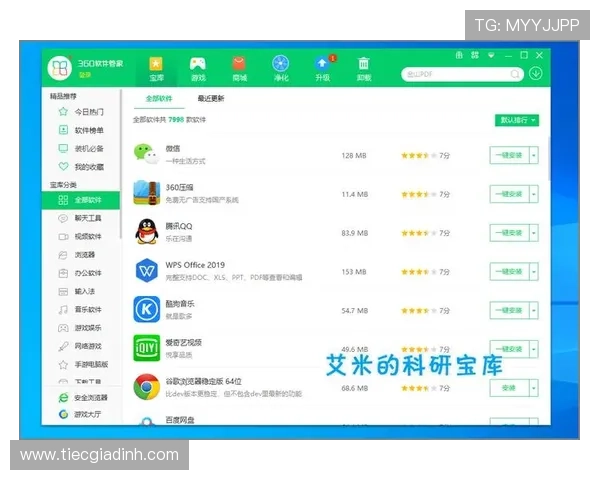Open the skin icon in title bar
This screenshot has width=600, height=480.
point(459,55)
